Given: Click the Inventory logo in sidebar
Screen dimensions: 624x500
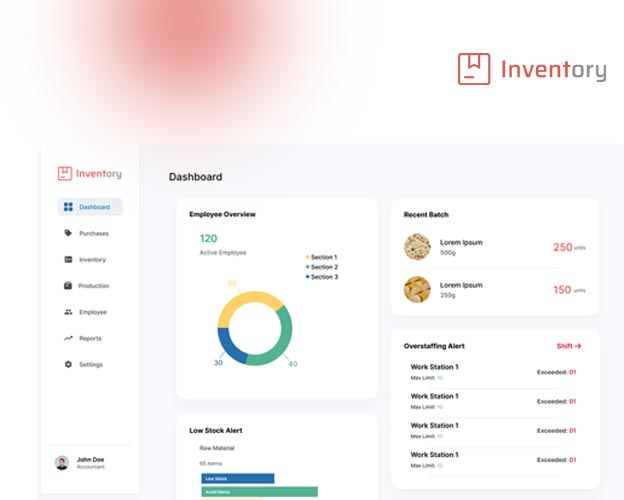Looking at the screenshot, I should tap(89, 173).
